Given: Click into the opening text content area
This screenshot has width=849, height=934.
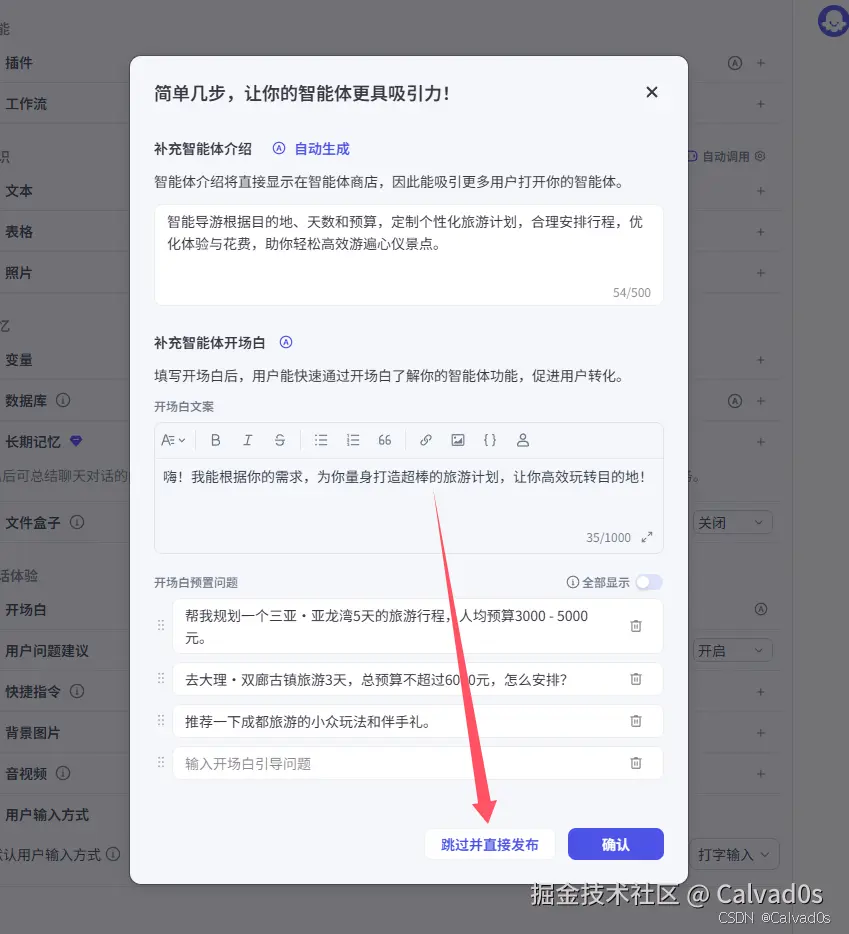Looking at the screenshot, I should 409,505.
